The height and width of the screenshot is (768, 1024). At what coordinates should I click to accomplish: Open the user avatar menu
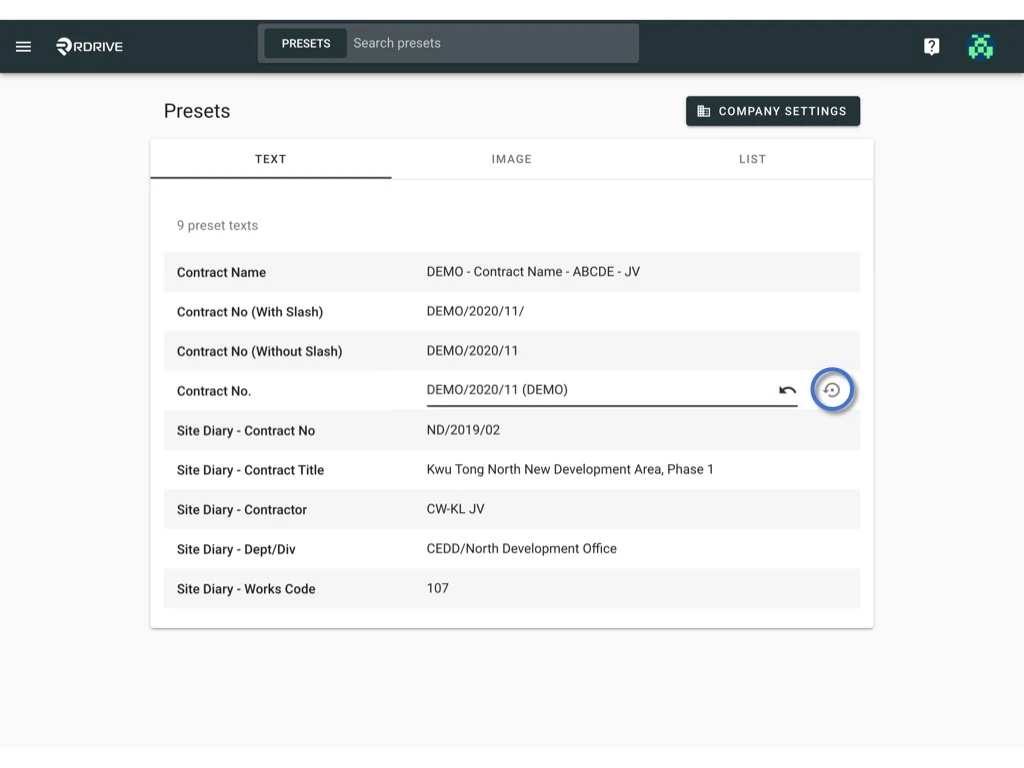click(980, 46)
